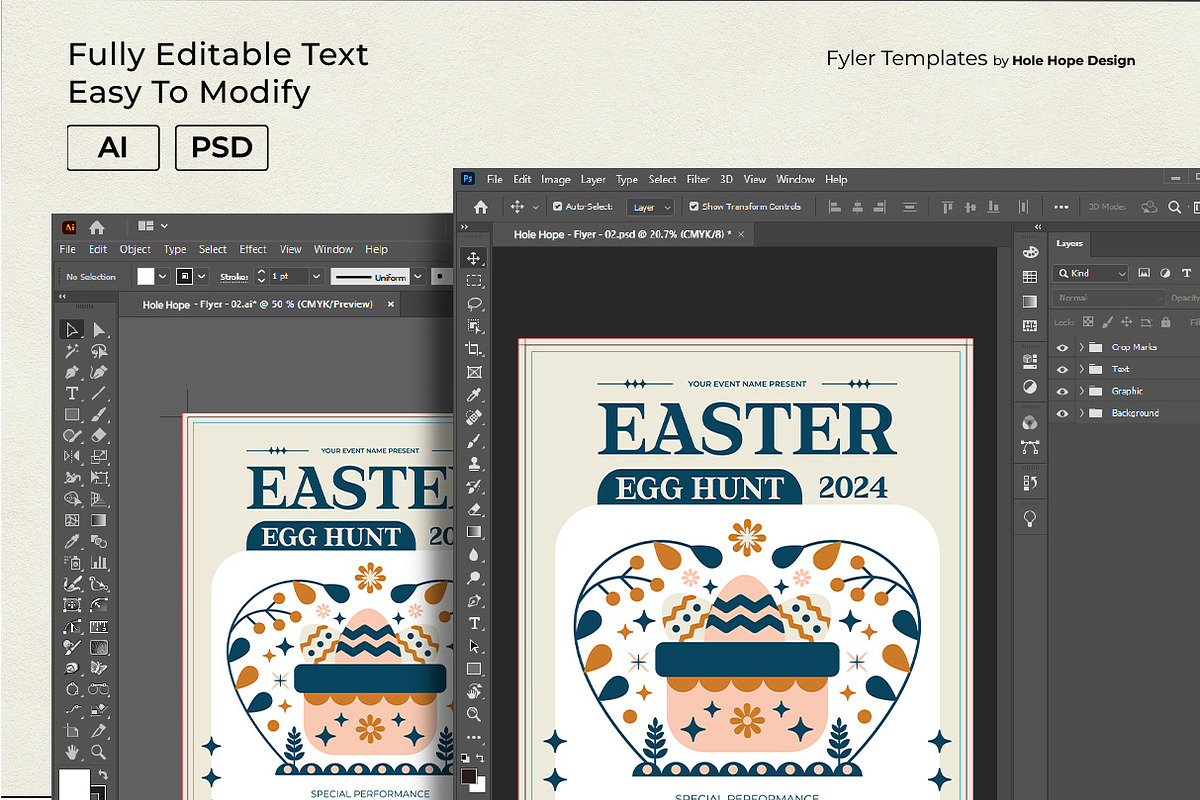Select the Eraser tool in Illustrator toolbar
The height and width of the screenshot is (800, 1200).
99,436
